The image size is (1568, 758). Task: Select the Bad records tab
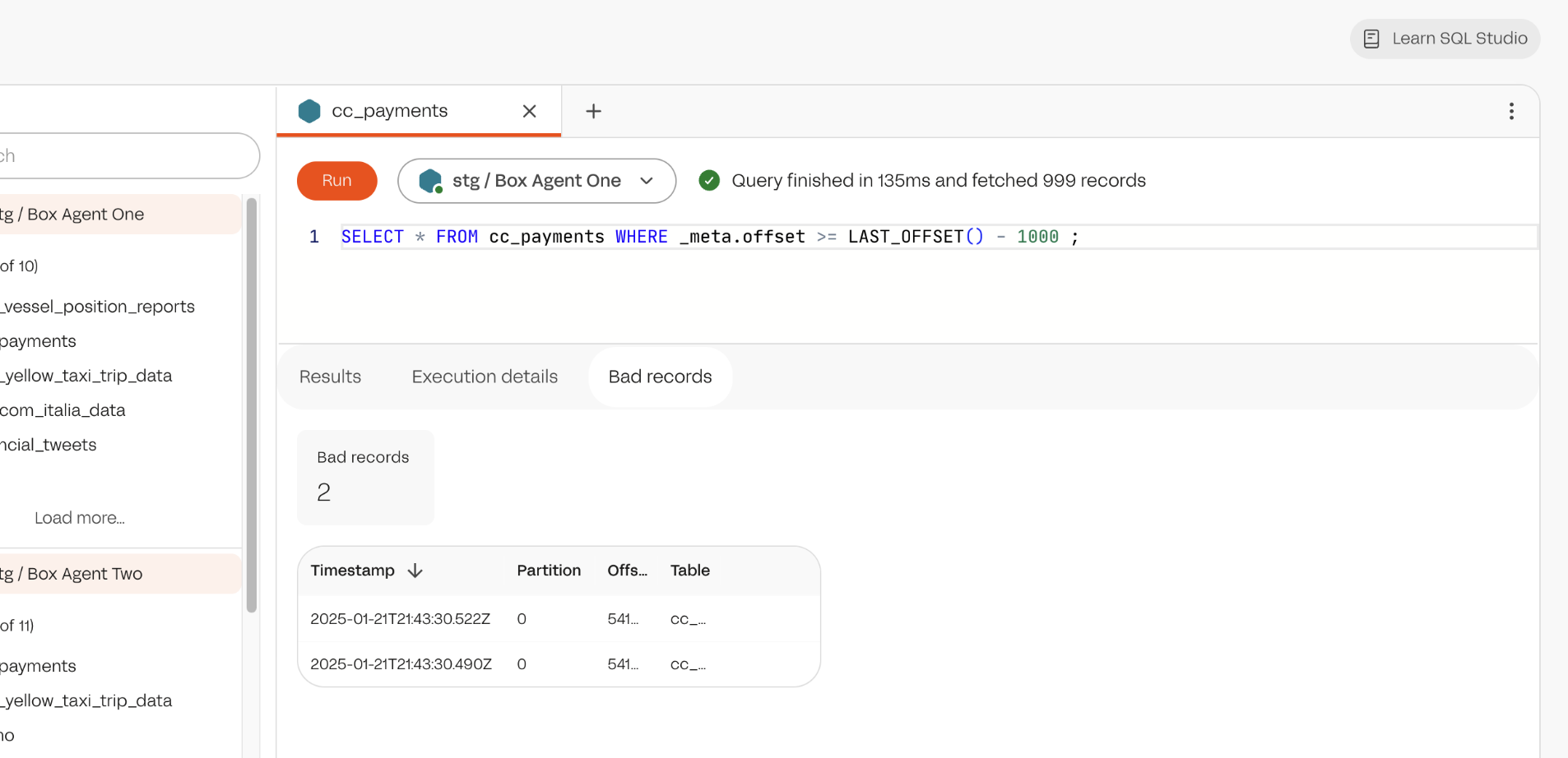point(660,377)
